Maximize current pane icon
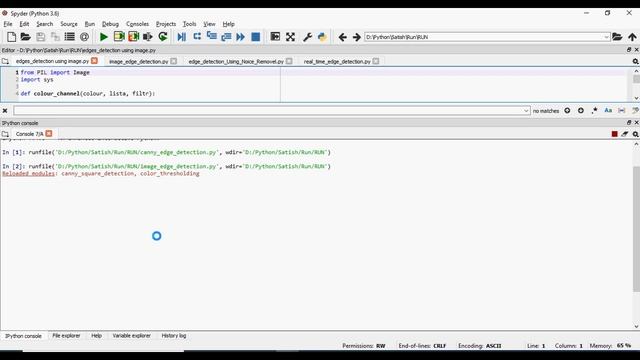Screen dimensions: 640x360 275,37
